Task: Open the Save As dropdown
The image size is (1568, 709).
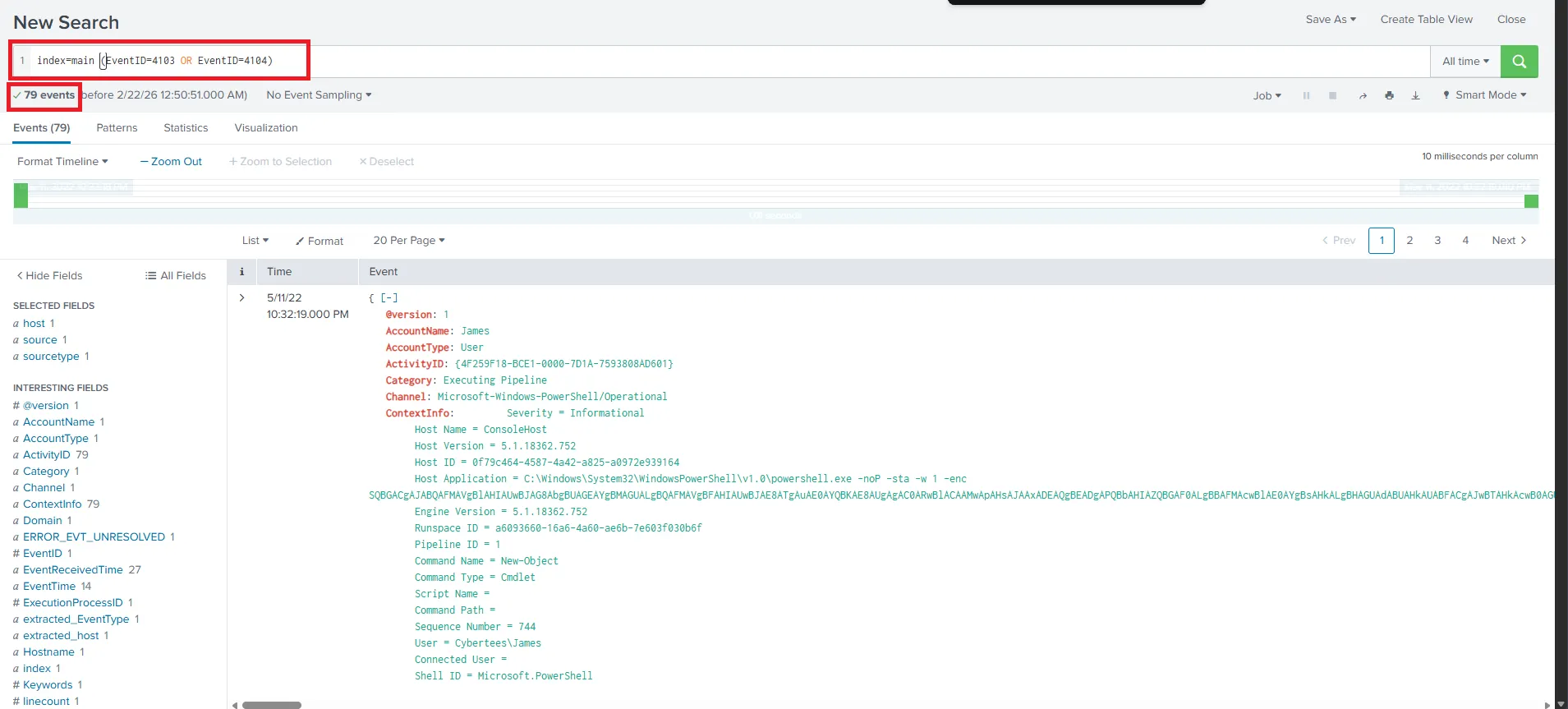Action: pos(1331,19)
